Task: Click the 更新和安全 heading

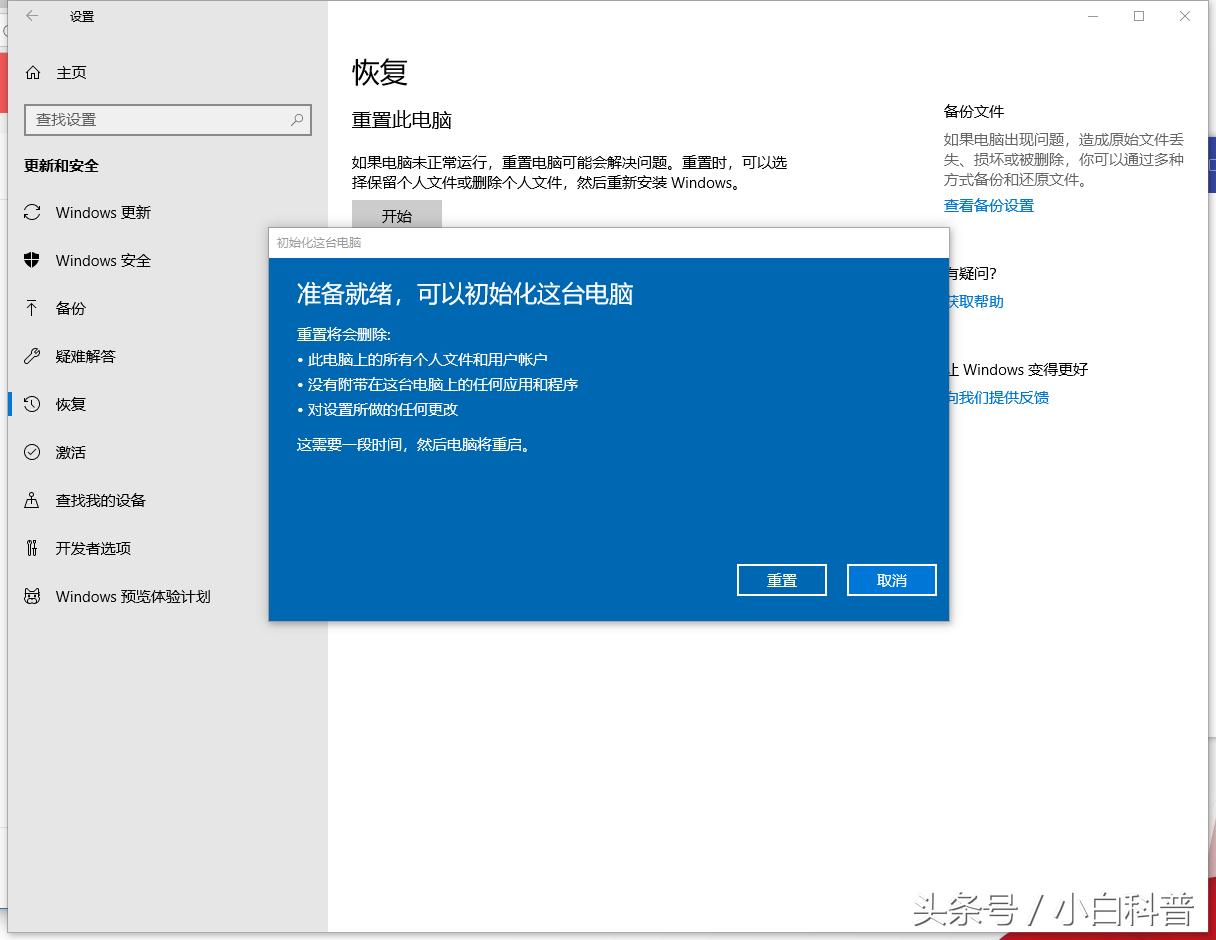Action: click(x=59, y=166)
